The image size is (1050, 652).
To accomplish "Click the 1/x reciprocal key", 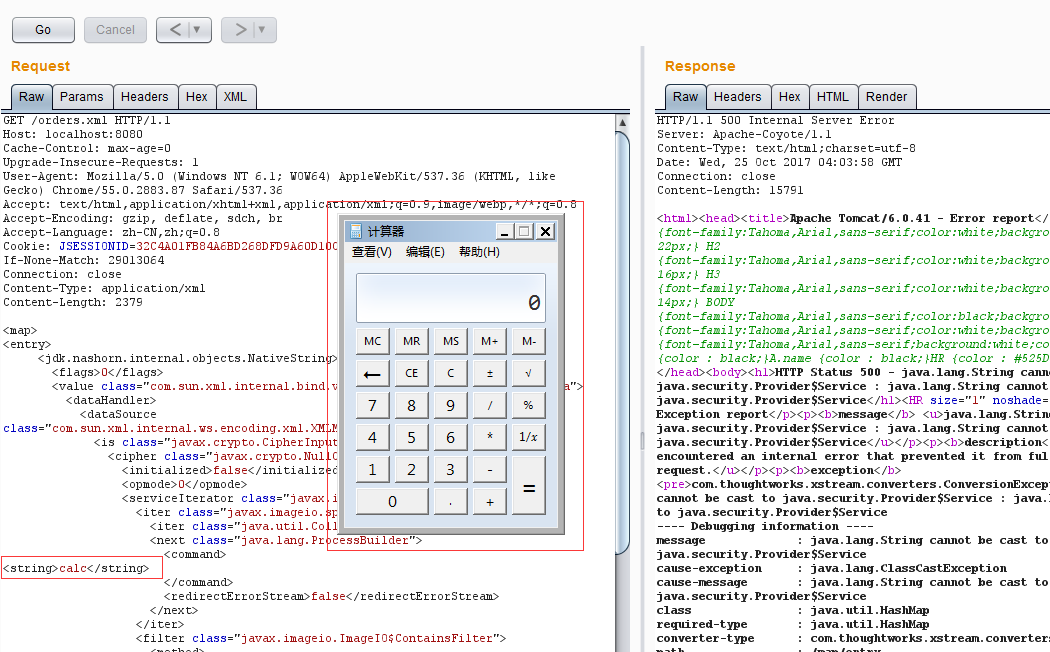I will [529, 438].
